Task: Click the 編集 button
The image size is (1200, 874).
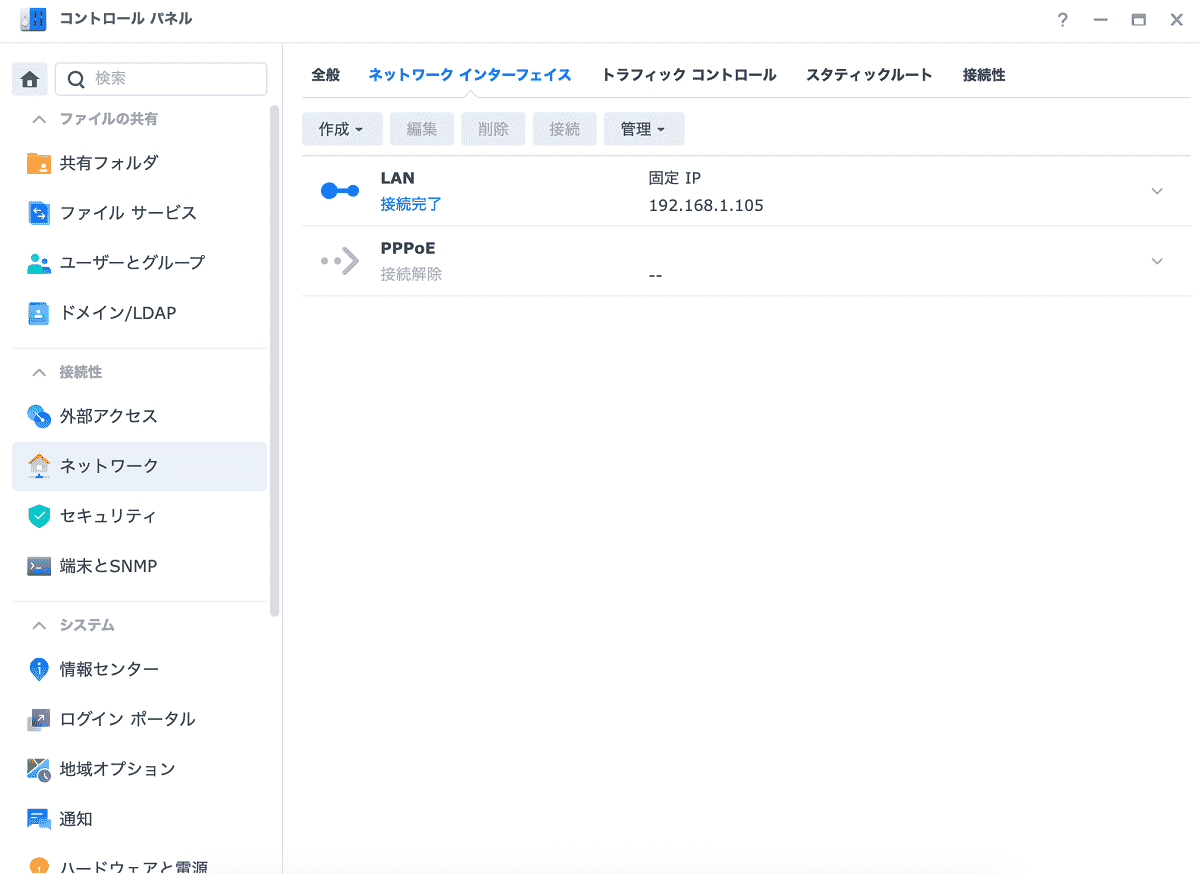Action: (x=422, y=129)
